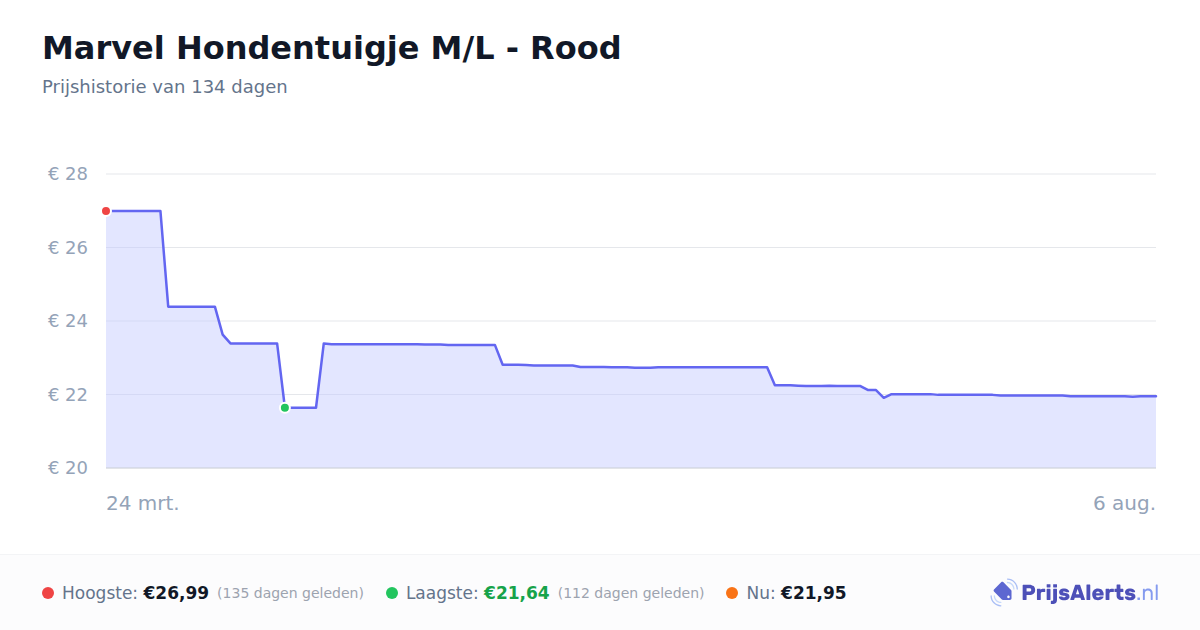Click the red dot beside Hoogste
Screen dimensions: 1200x630
tap(48, 593)
